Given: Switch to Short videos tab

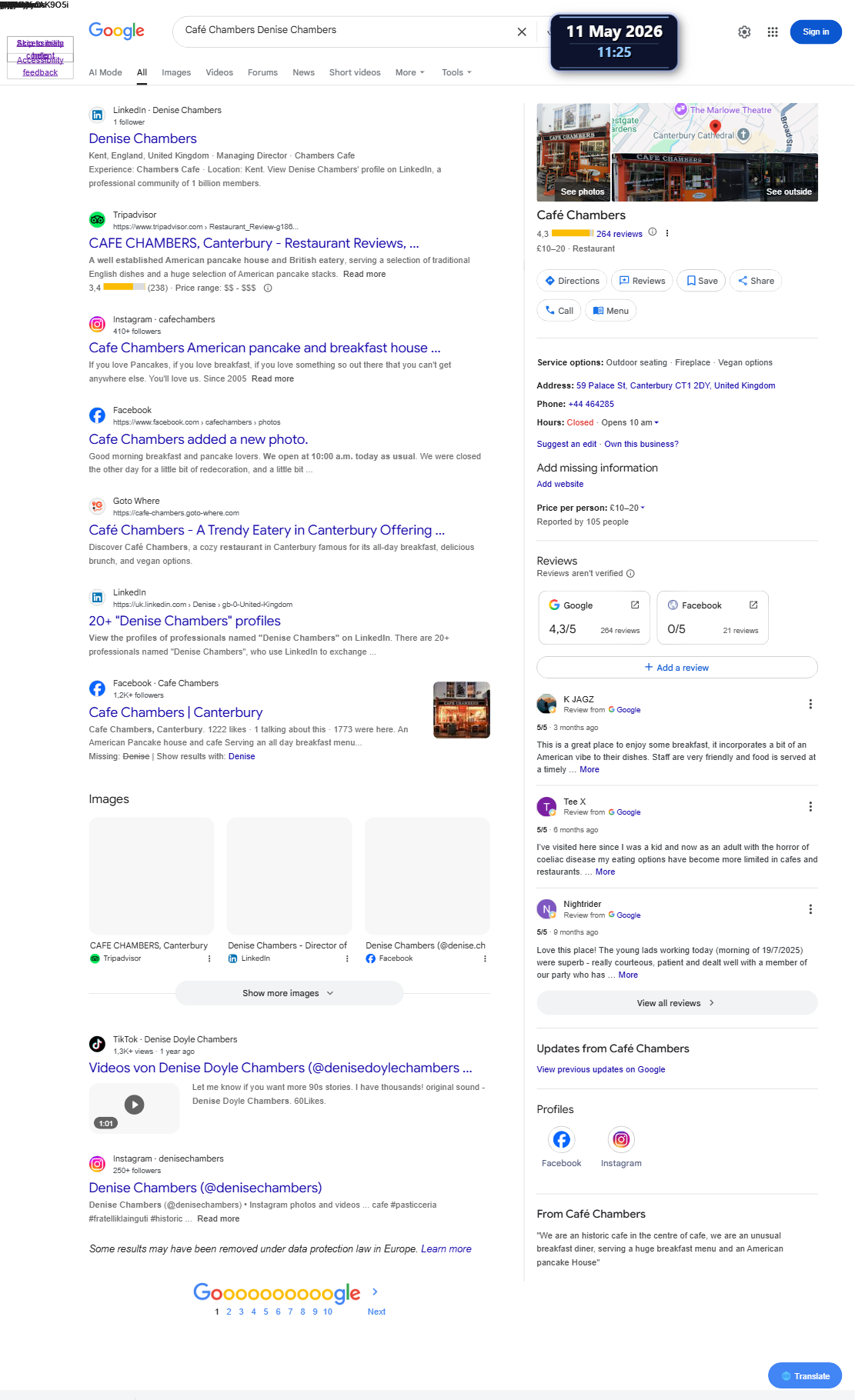Looking at the screenshot, I should click(355, 72).
